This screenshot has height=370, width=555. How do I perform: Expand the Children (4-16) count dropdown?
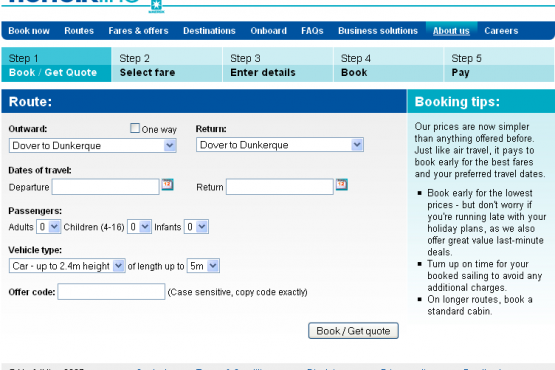[139, 227]
